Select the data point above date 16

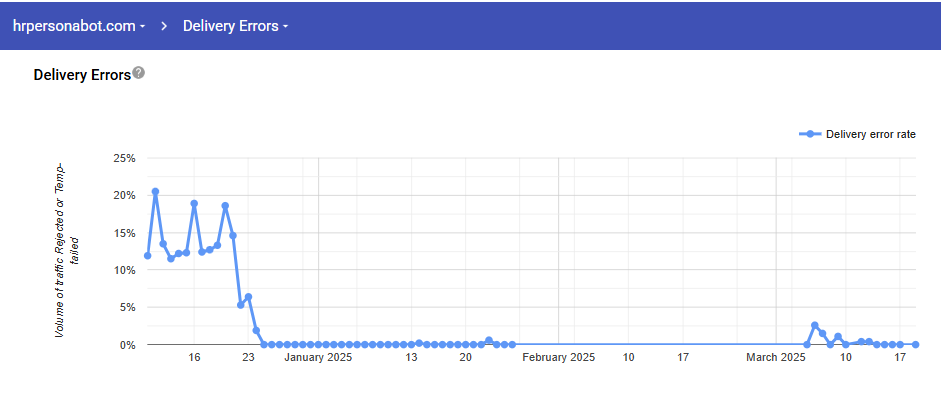(x=194, y=203)
